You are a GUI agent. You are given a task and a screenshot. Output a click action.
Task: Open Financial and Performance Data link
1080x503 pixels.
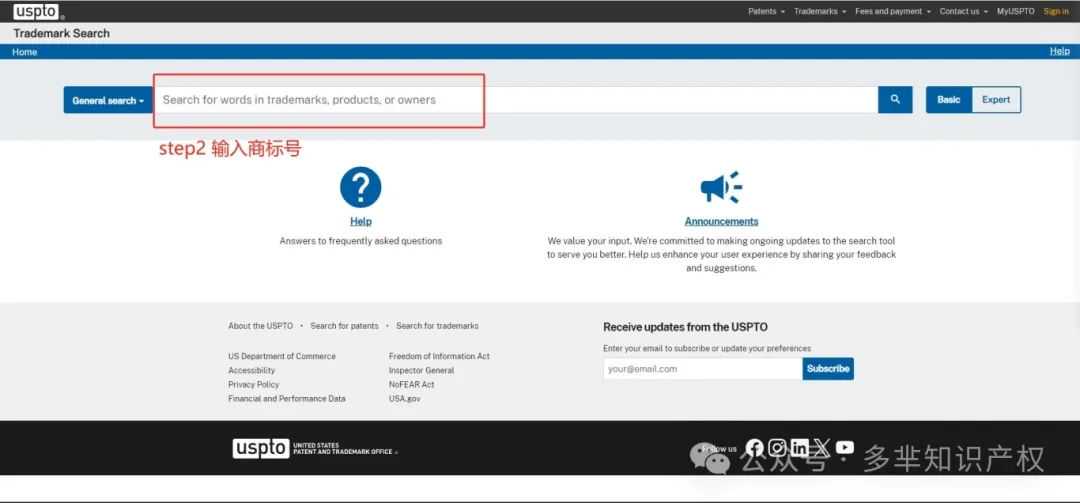(x=287, y=399)
